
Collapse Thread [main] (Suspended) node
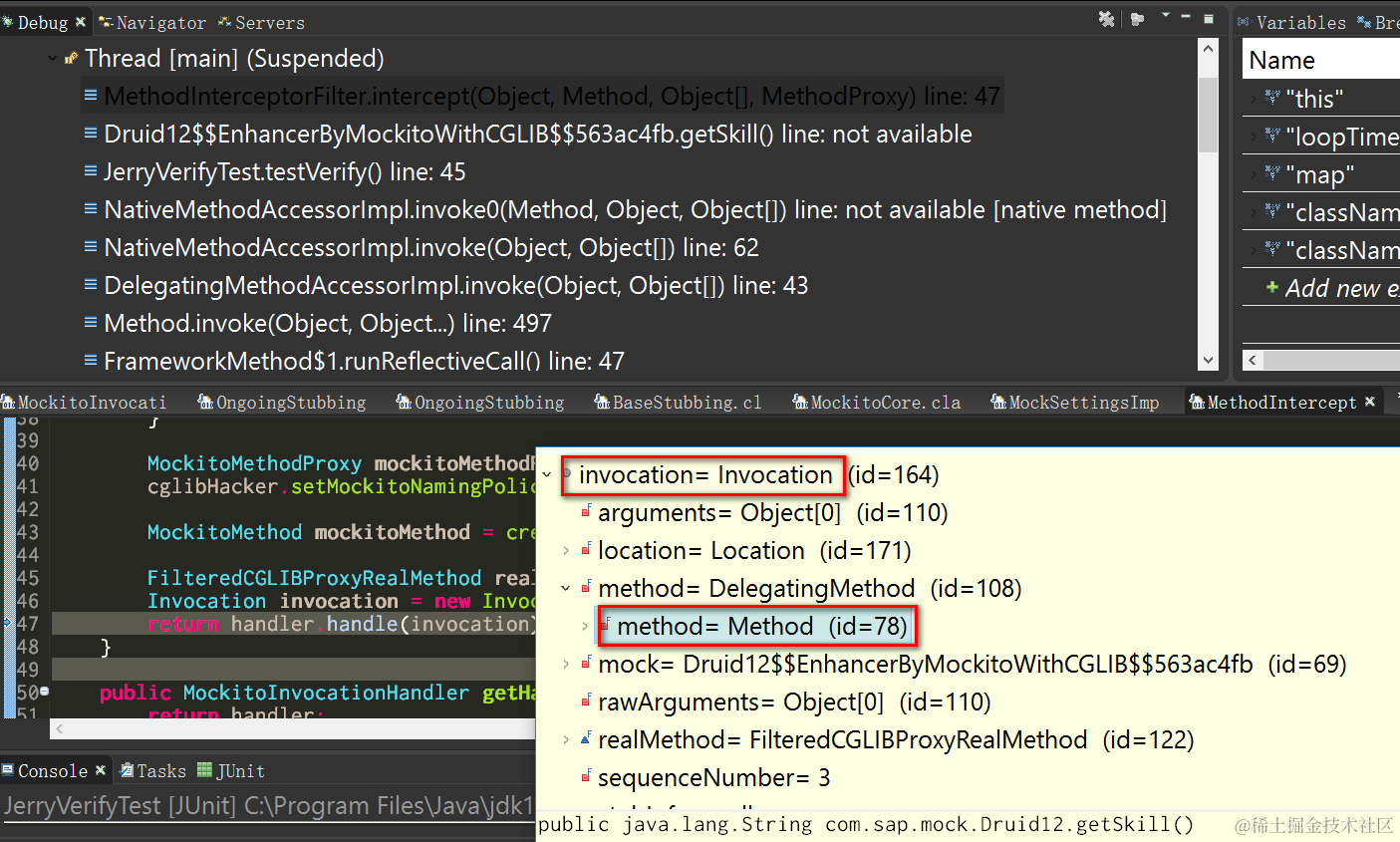(52, 59)
